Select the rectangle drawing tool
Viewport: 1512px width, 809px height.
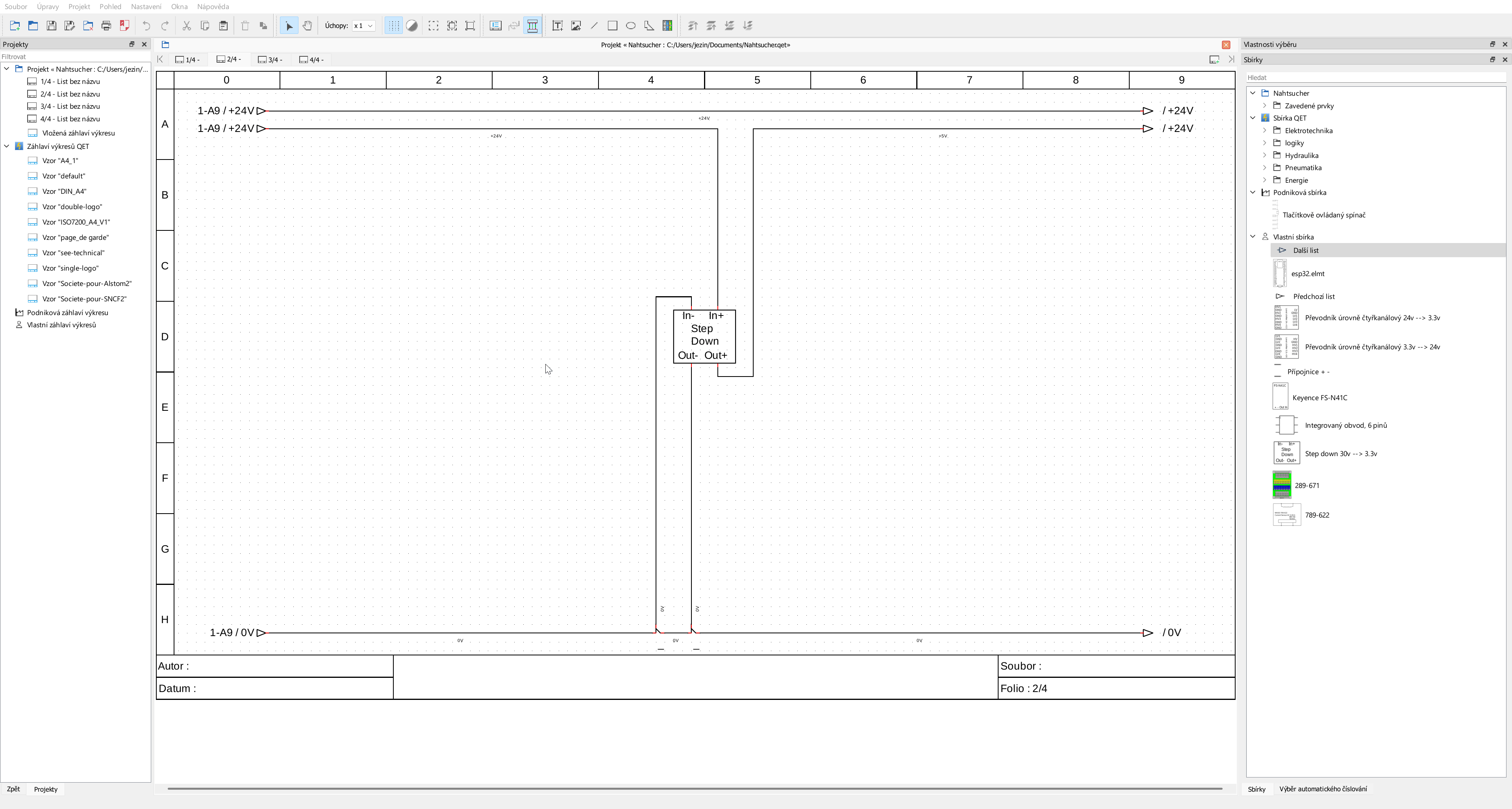coord(612,26)
